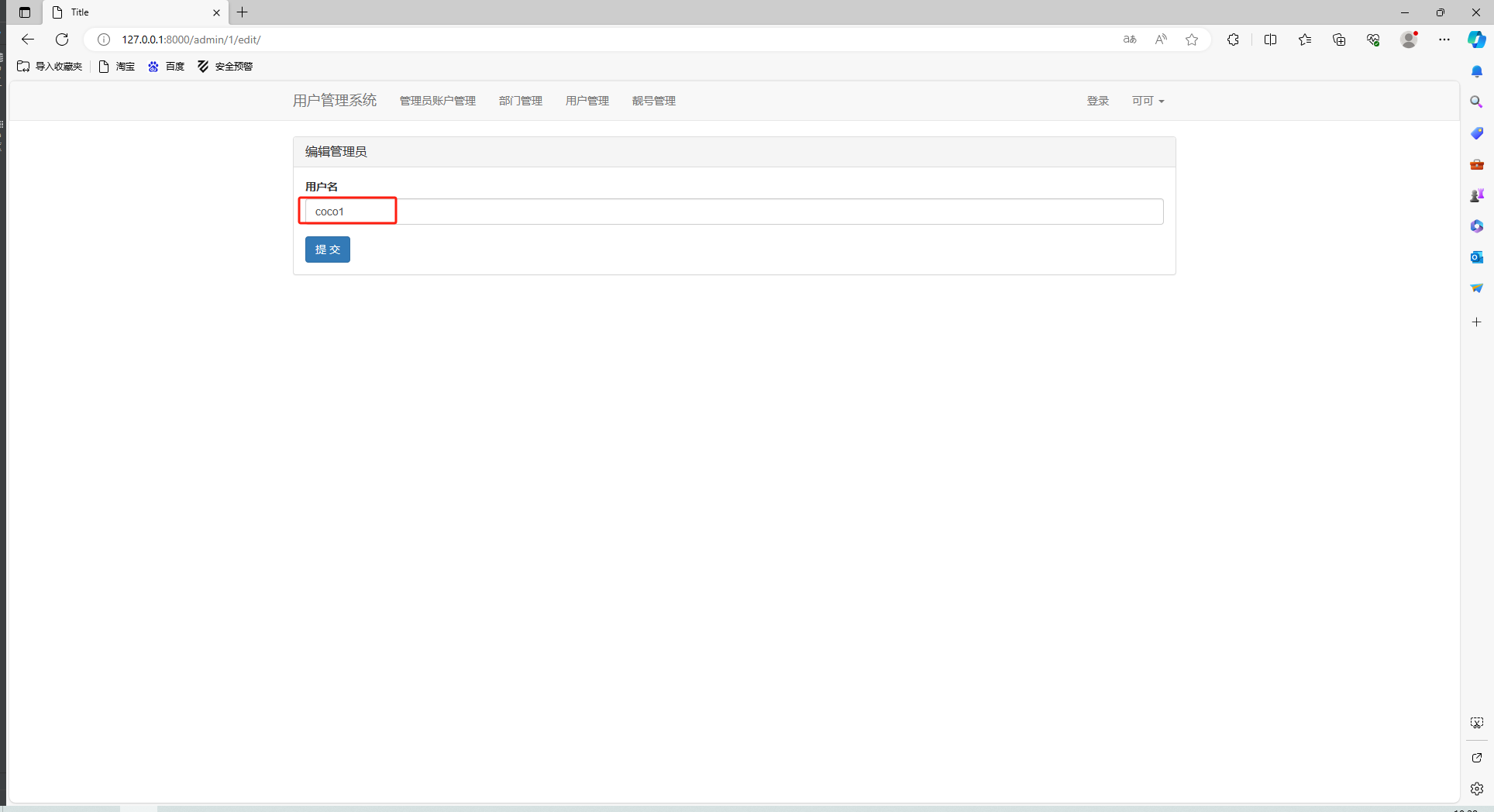Open browser extensions puzzle icon
The width and height of the screenshot is (1494, 812).
click(1233, 40)
